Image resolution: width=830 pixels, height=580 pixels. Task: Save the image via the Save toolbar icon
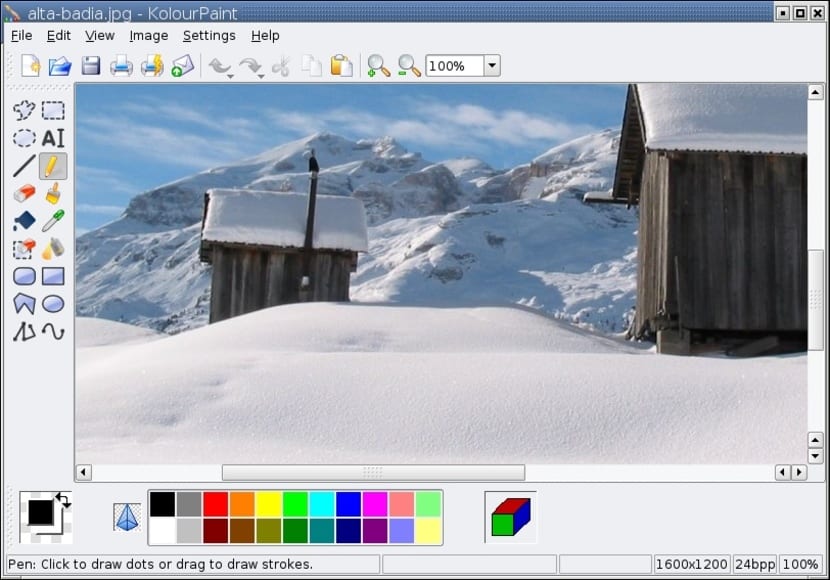click(x=90, y=65)
